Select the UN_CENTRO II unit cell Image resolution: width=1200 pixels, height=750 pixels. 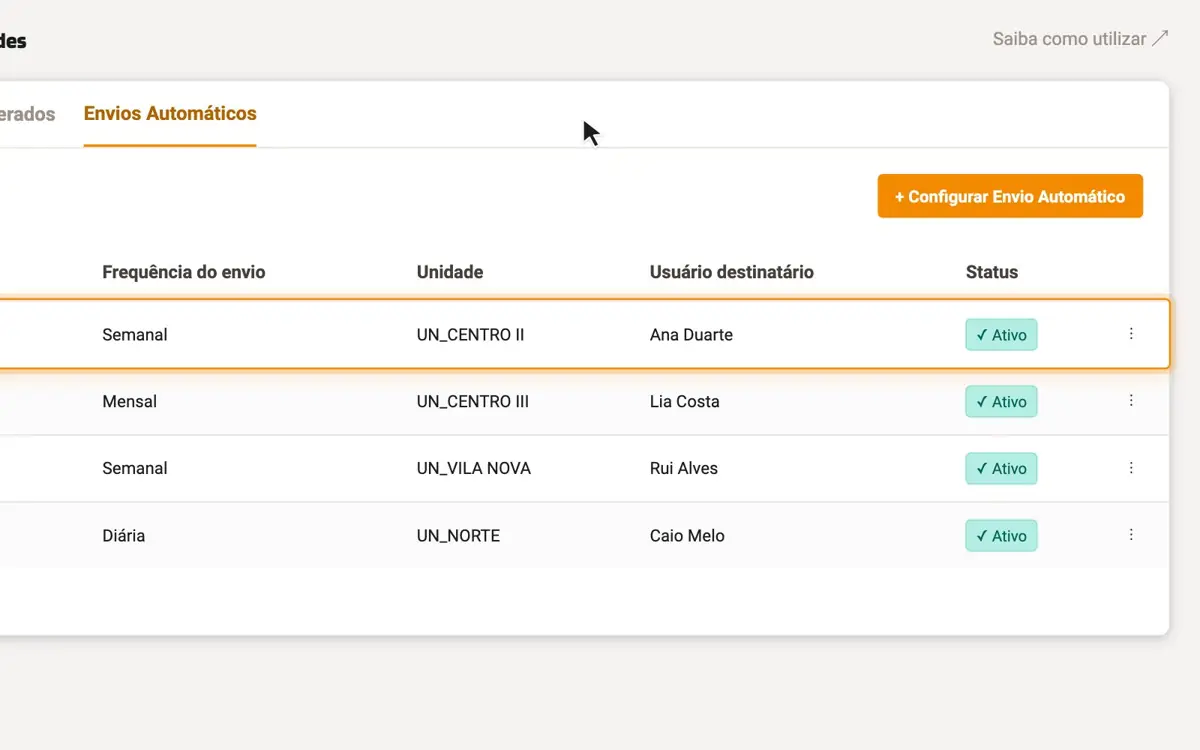[x=471, y=335]
